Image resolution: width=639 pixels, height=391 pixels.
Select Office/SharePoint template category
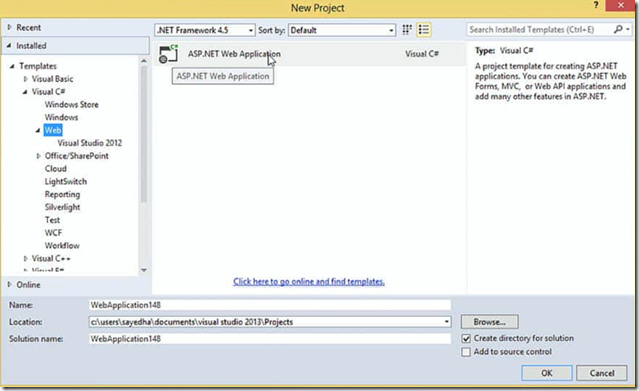[77, 156]
